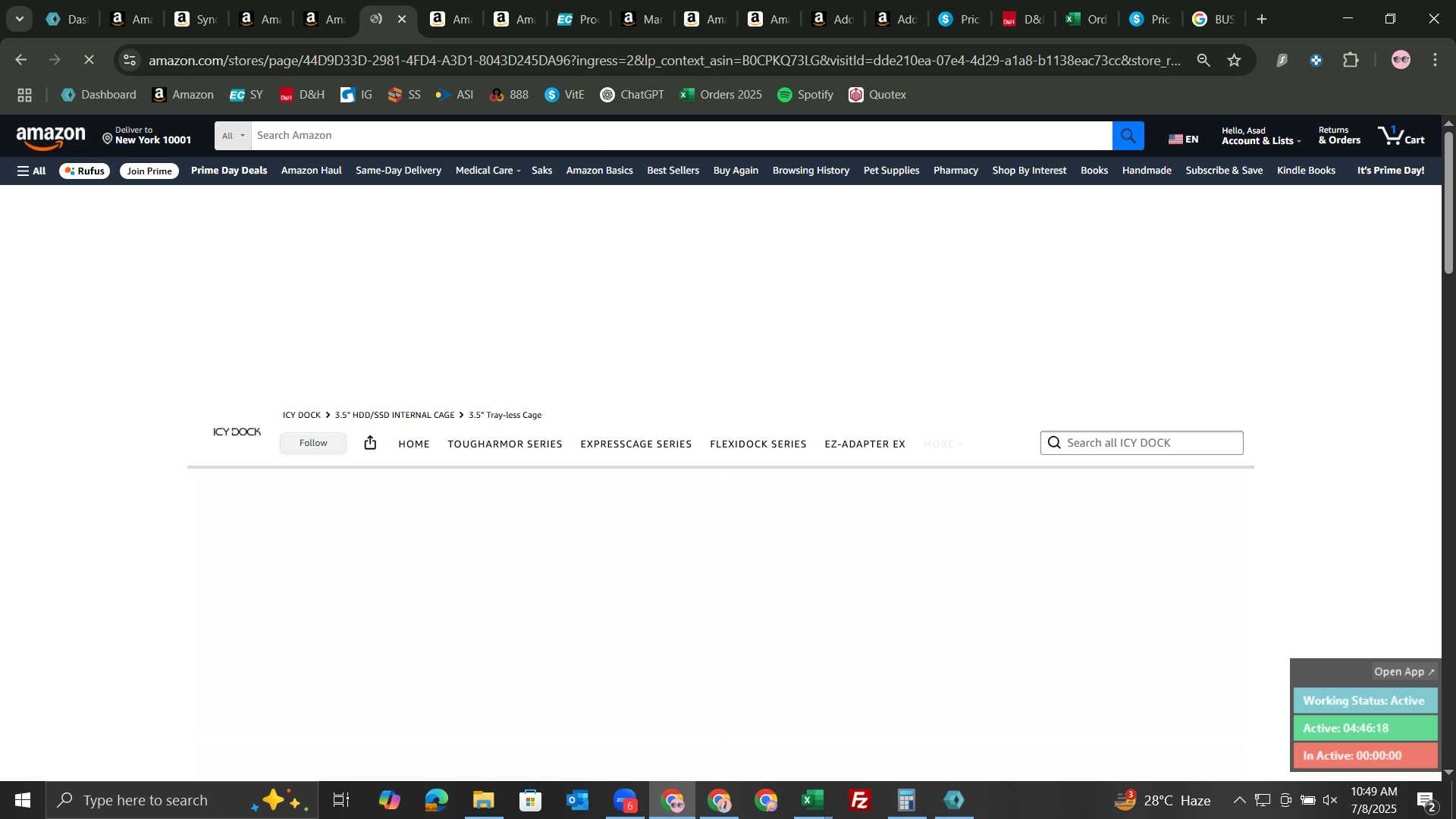Click the Rufus button
This screenshot has height=819, width=1456.
coord(84,171)
